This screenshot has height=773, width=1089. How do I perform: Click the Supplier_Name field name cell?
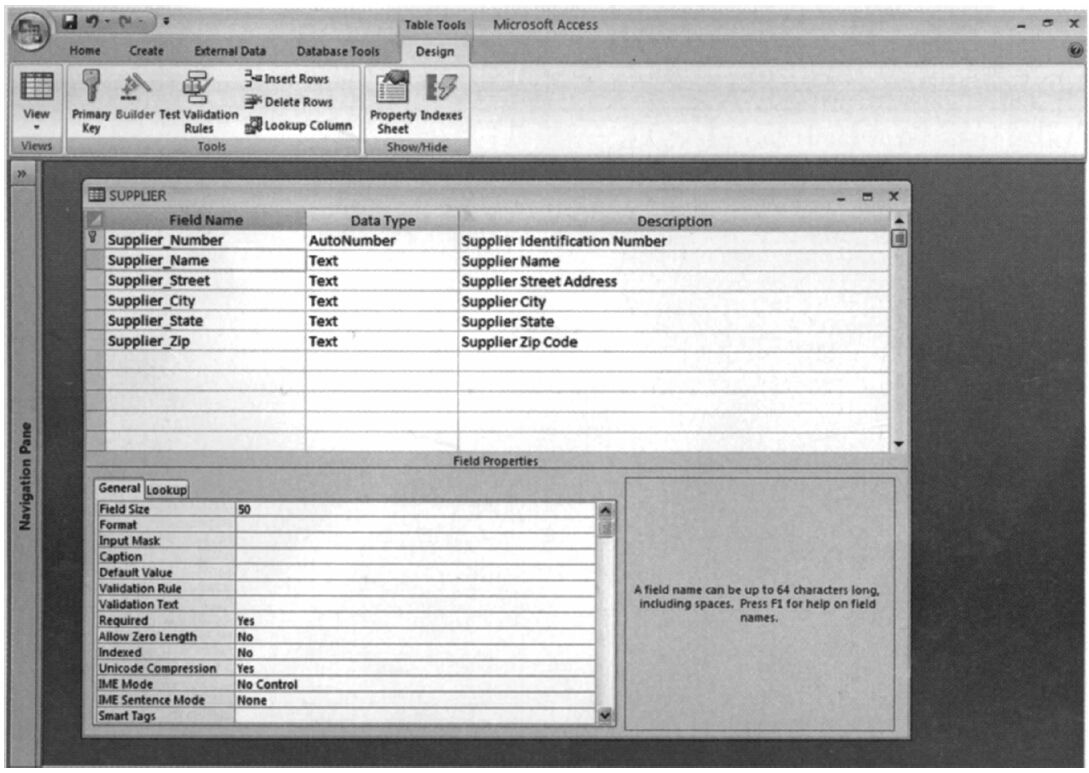tap(205, 260)
